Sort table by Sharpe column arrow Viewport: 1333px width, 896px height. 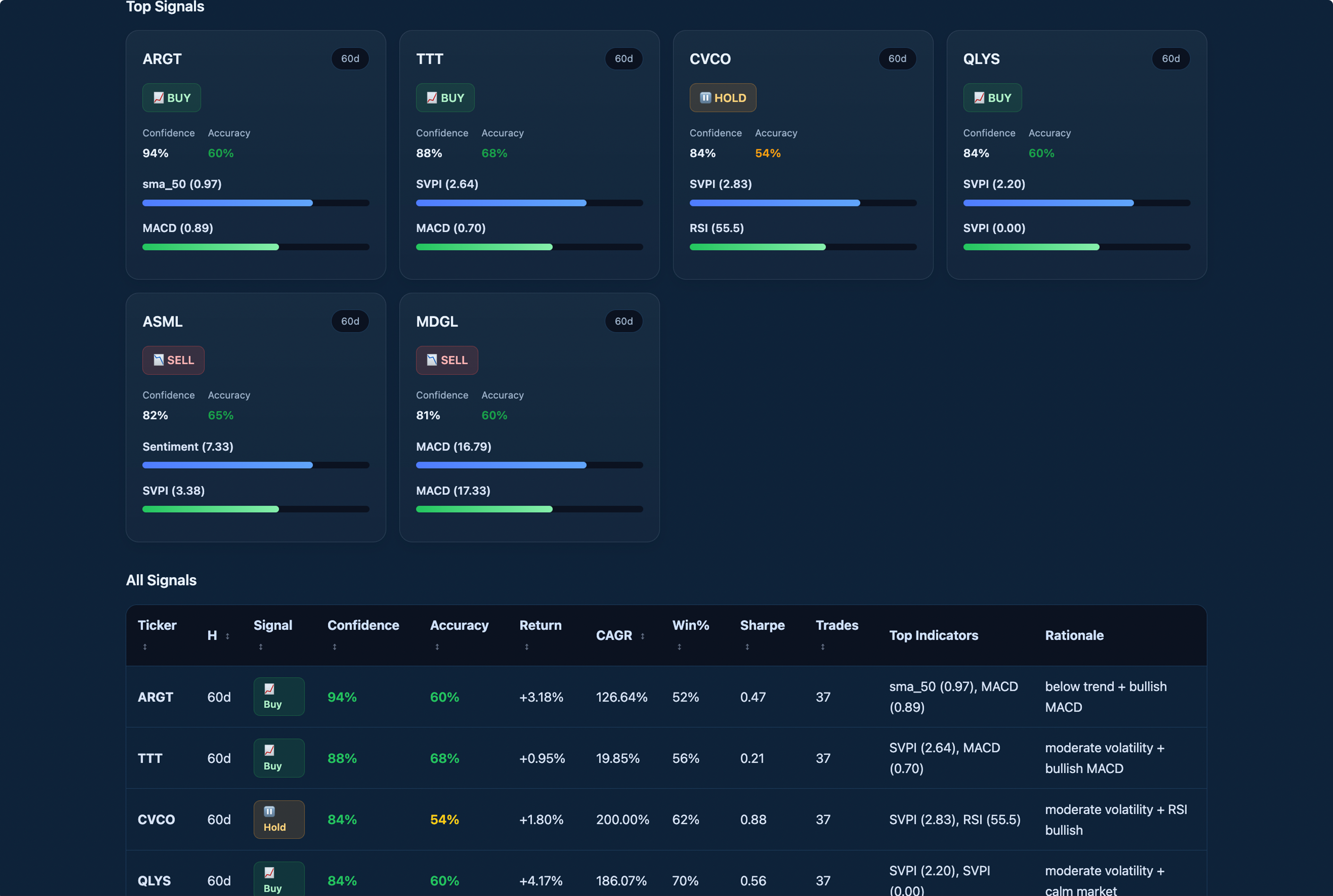(x=747, y=647)
